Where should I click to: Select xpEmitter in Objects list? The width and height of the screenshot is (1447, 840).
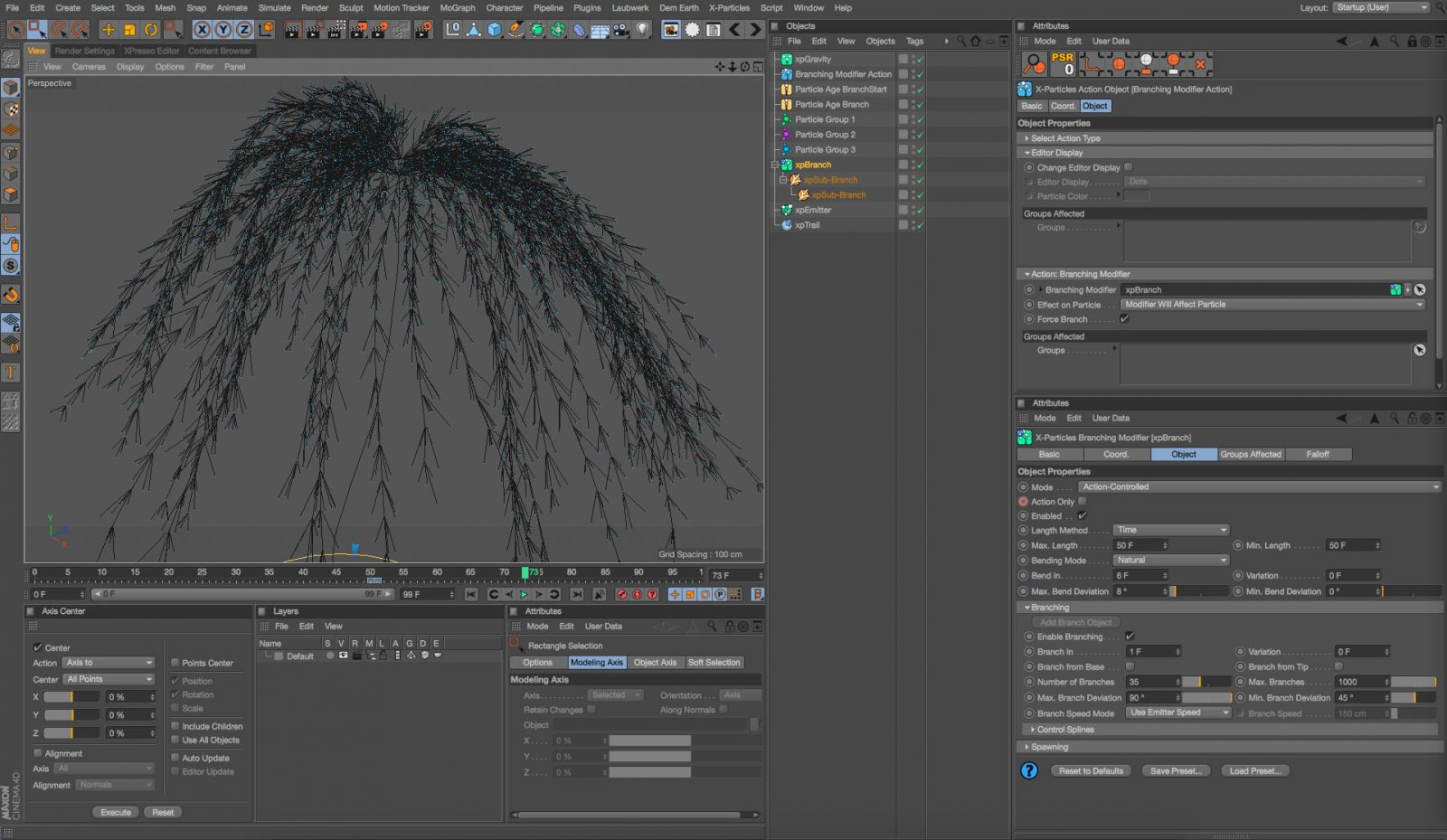813,210
